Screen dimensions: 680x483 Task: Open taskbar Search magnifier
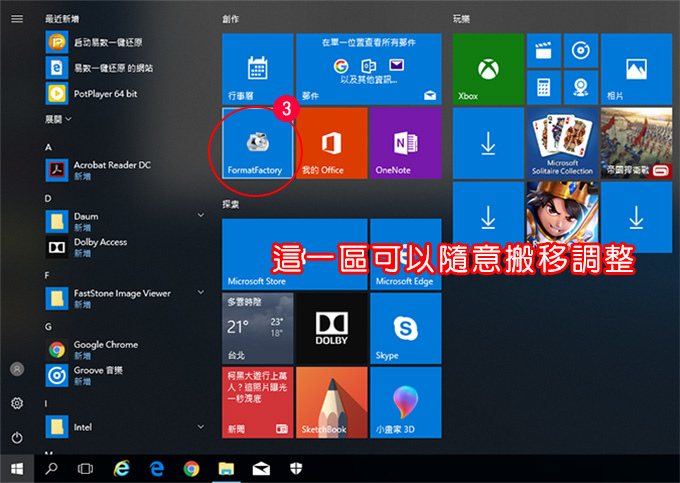point(51,469)
